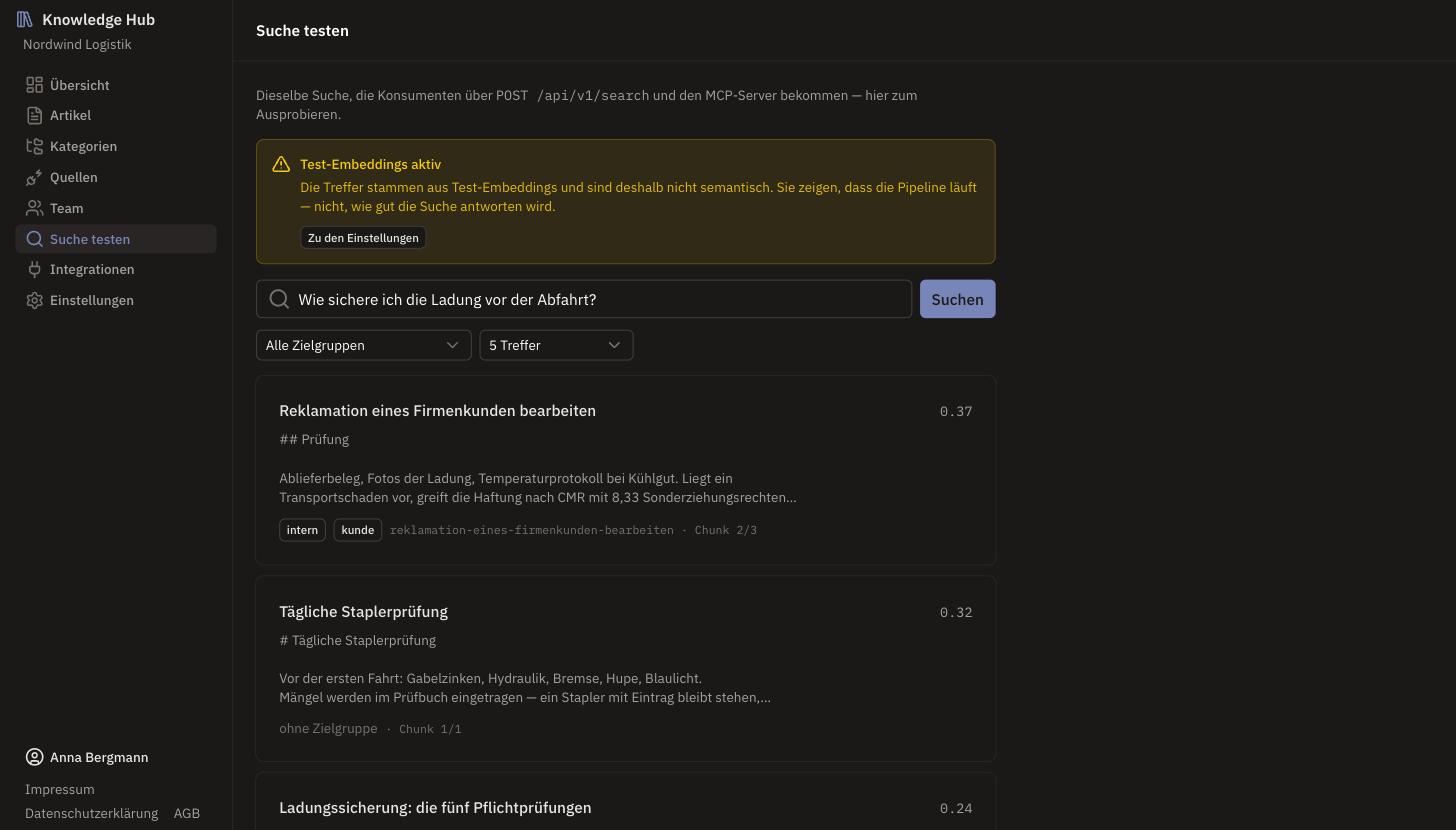Open Einstellungen from the sidebar
1456x830 pixels.
point(116,300)
